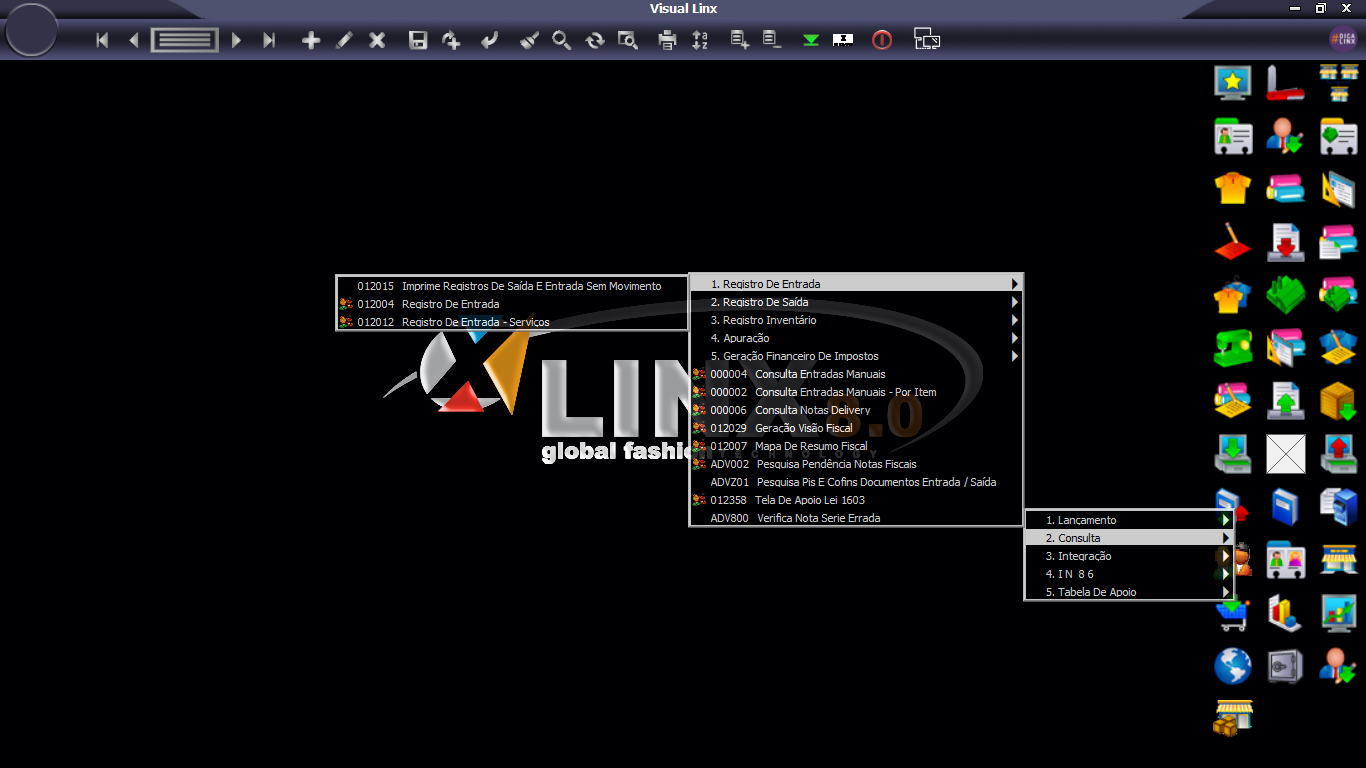Open 012004 Registro De Entrada
1366x768 pixels.
point(512,304)
